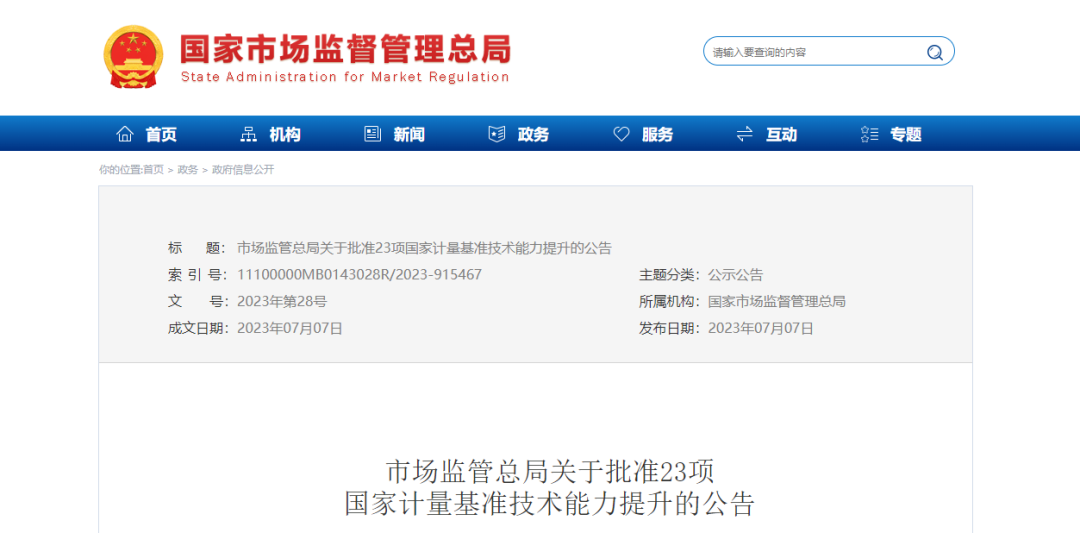Click the document icon beside 政务
Image resolution: width=1080 pixels, height=533 pixels.
point(497,134)
